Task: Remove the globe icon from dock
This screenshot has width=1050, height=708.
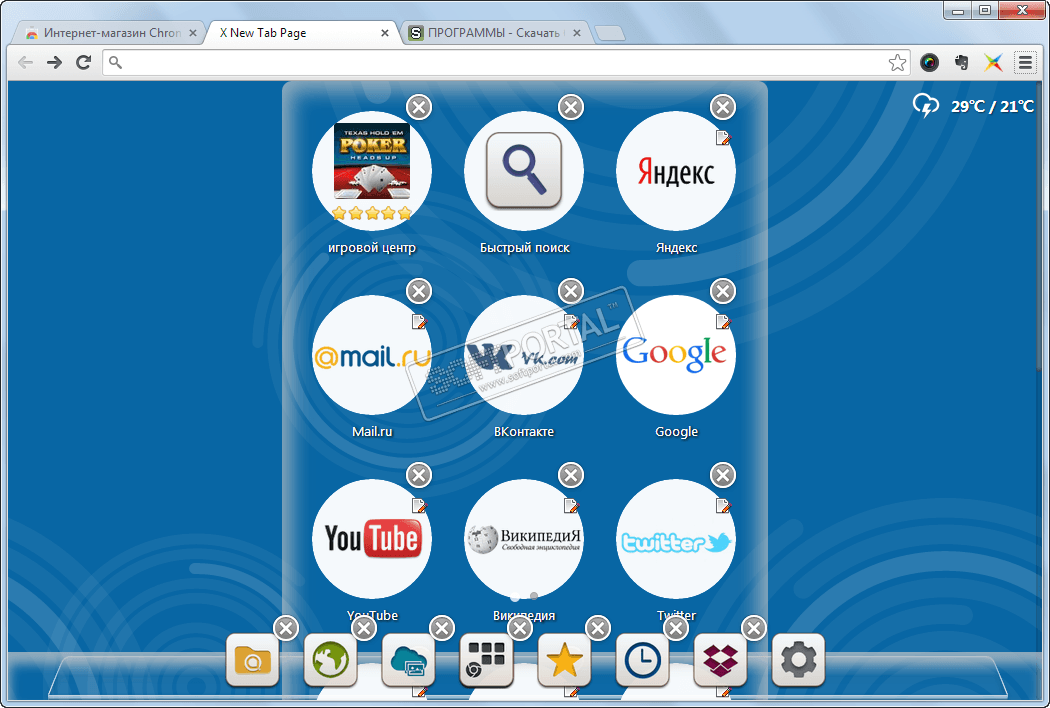Action: [364, 628]
